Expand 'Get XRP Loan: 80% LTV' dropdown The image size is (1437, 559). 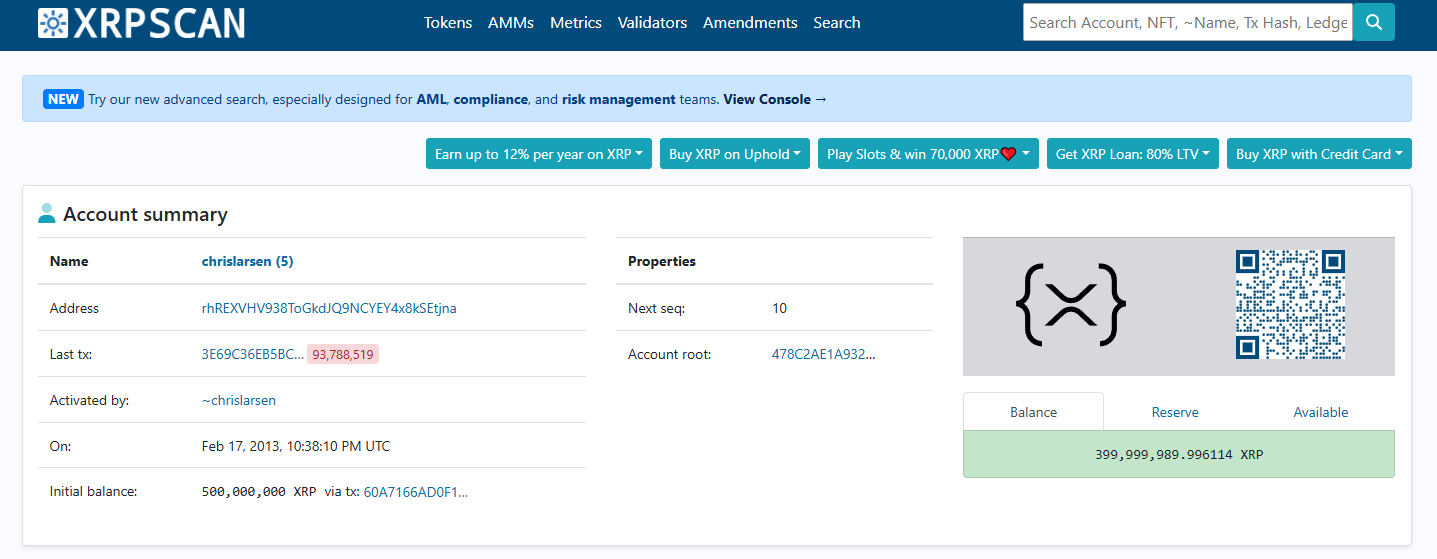(x=1133, y=154)
